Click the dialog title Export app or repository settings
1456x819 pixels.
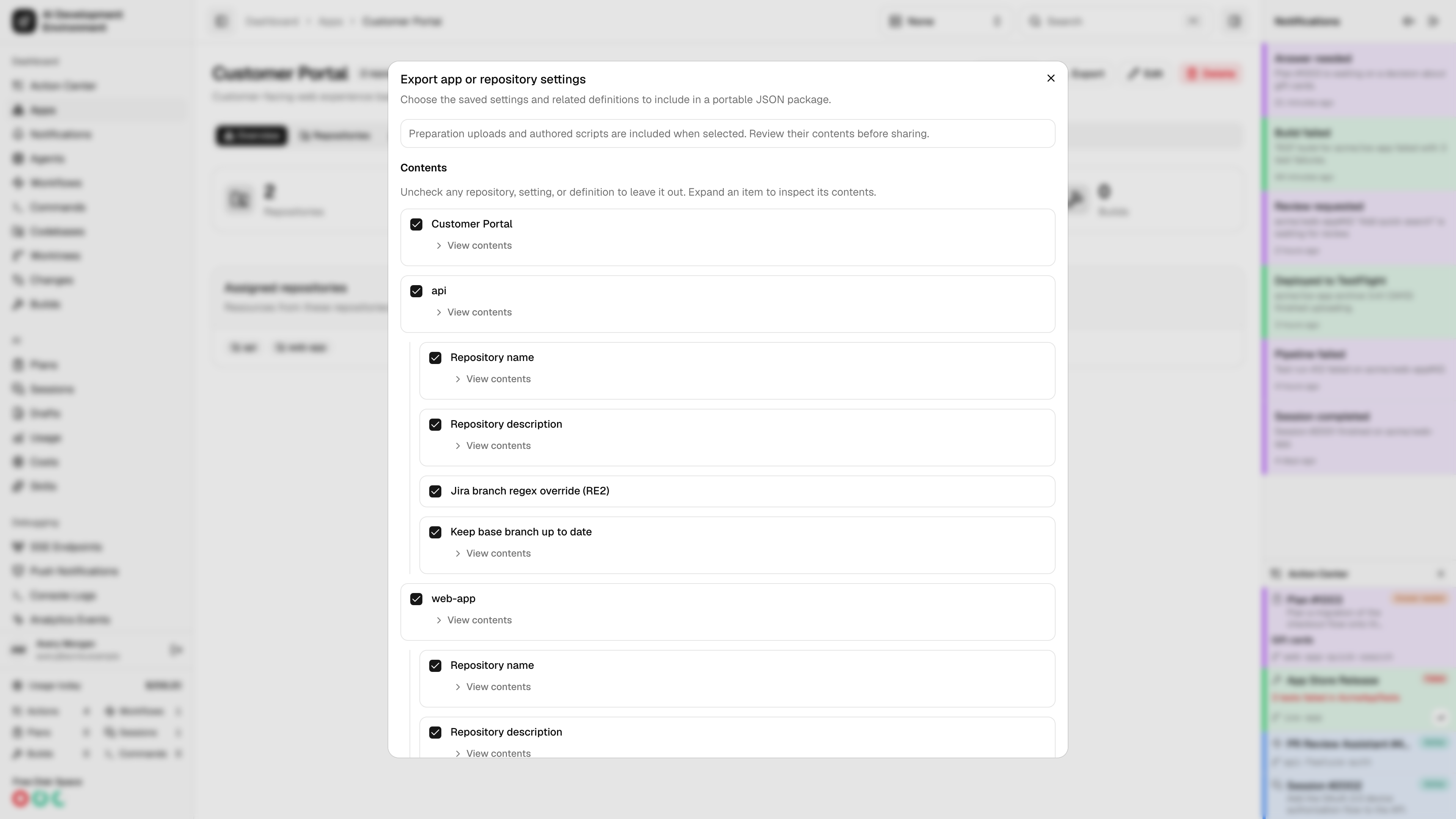coord(493,79)
